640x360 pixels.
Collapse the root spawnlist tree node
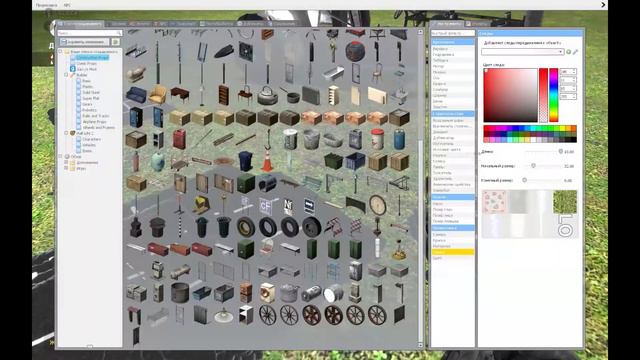coord(60,52)
